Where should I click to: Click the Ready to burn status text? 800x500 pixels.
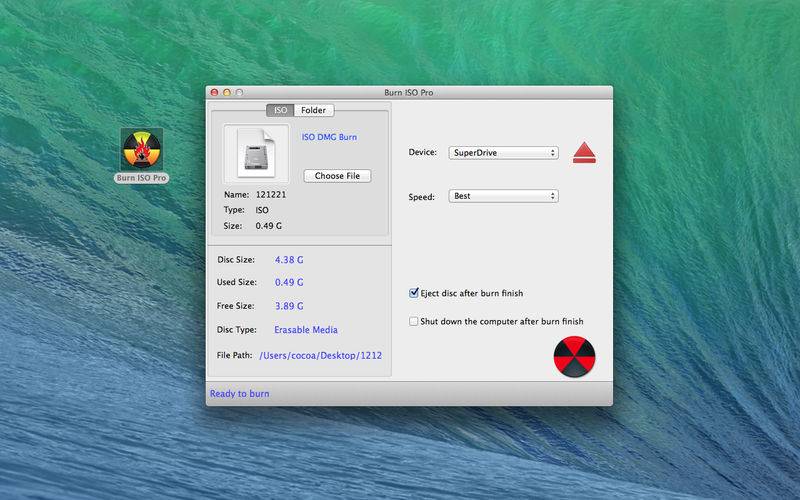(239, 393)
